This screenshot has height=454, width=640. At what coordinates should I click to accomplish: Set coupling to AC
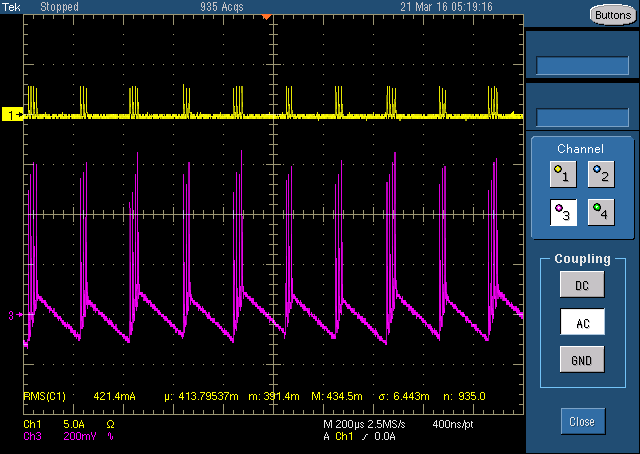click(582, 322)
